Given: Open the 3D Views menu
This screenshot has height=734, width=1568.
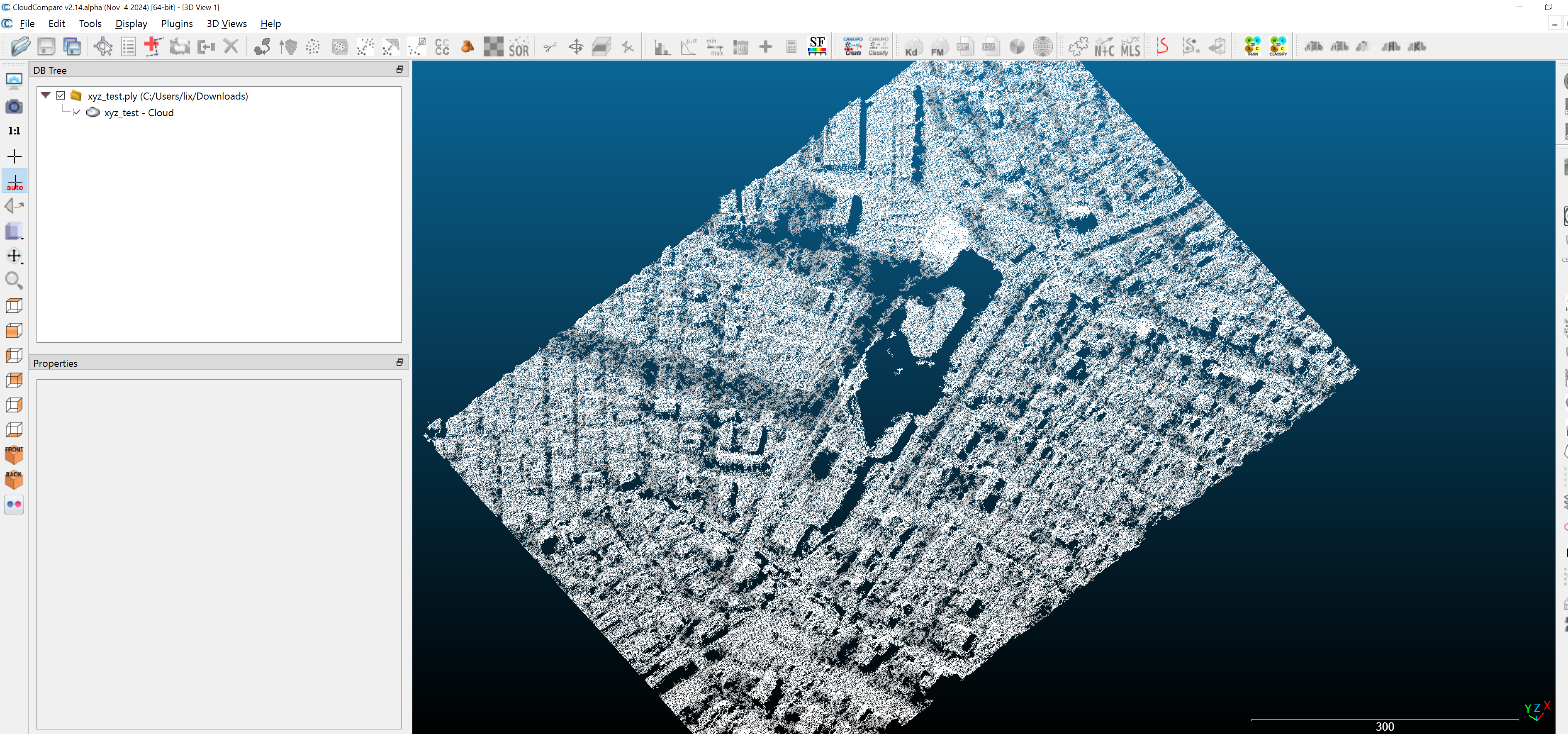Looking at the screenshot, I should coord(226,24).
